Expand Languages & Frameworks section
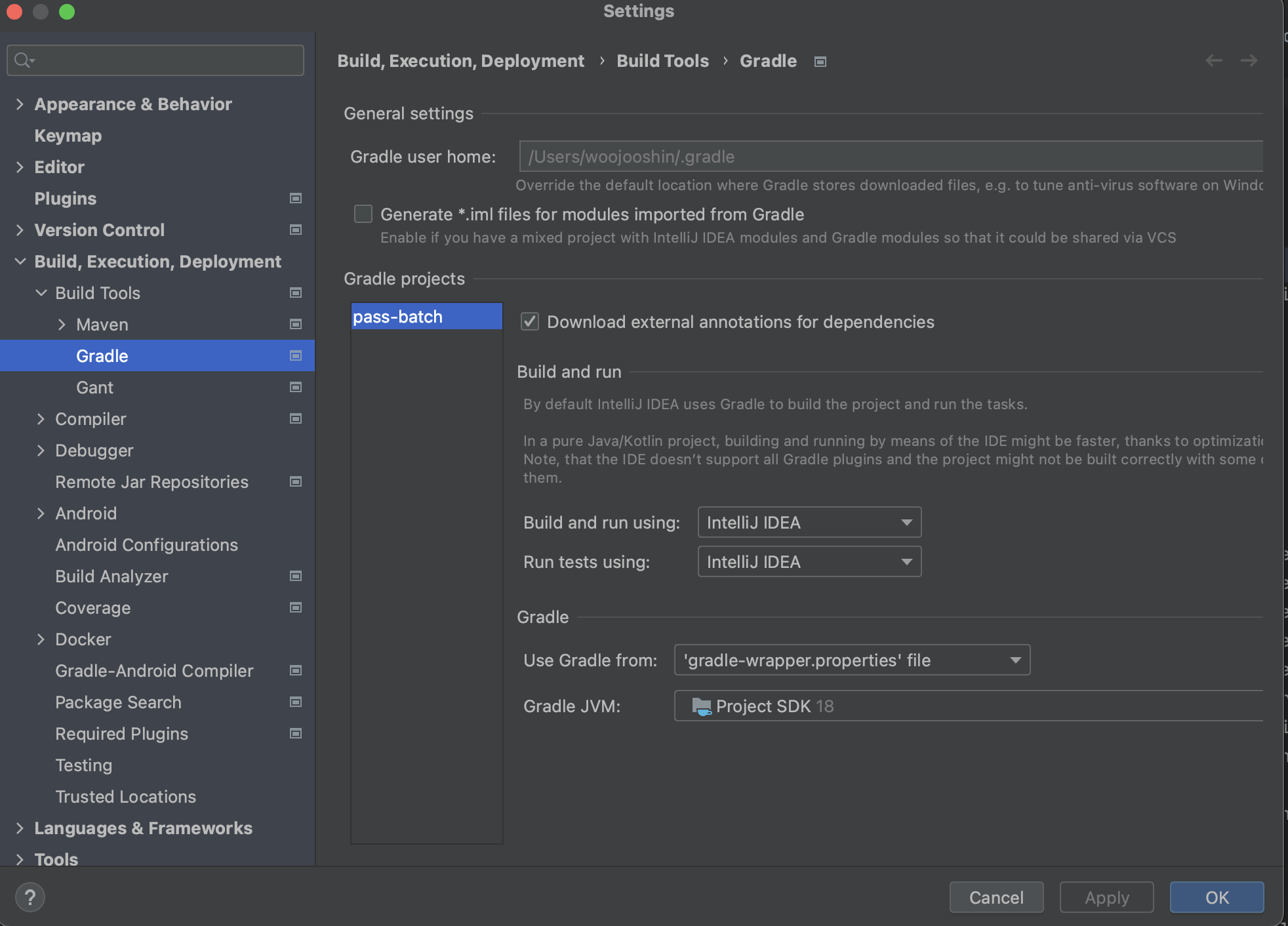This screenshot has width=1288, height=926. click(20, 828)
